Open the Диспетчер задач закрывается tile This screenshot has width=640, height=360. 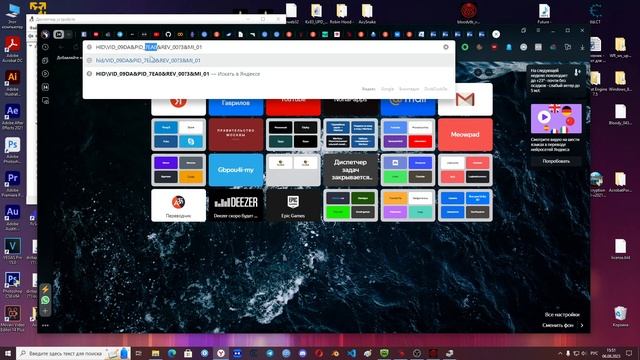pos(350,170)
